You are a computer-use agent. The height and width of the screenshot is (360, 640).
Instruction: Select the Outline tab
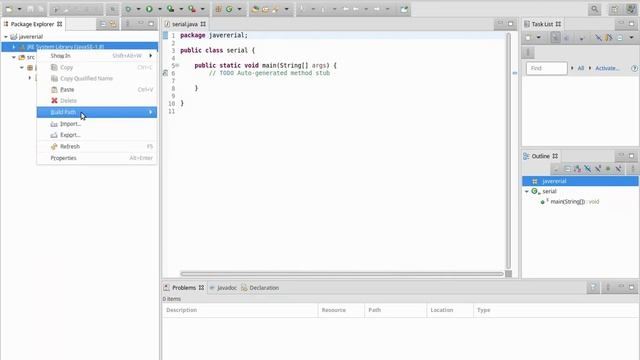[x=541, y=156]
